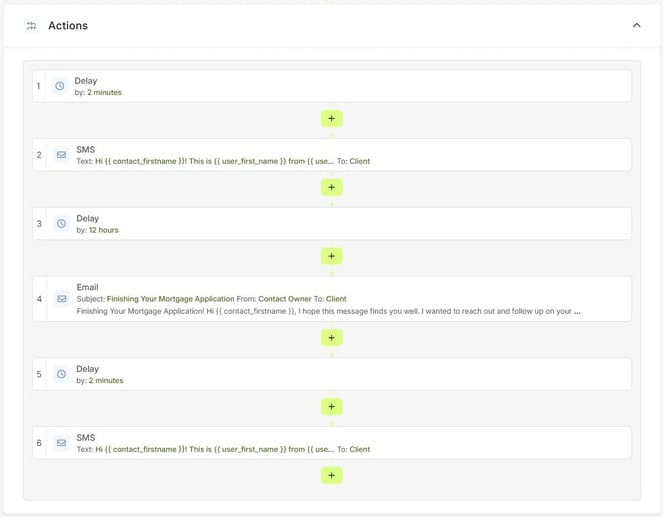
Task: Collapse the Actions panel chevron
Action: 636,26
